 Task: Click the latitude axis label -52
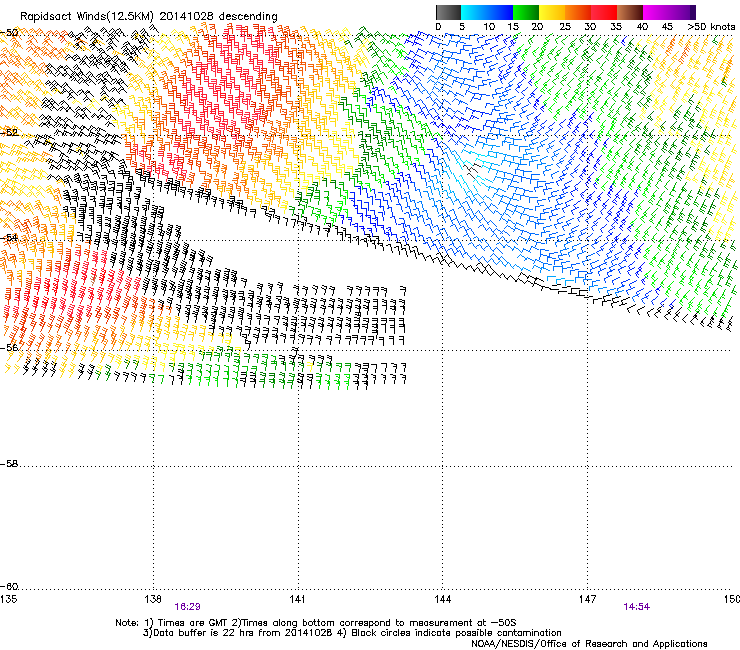pyautogui.click(x=9, y=133)
